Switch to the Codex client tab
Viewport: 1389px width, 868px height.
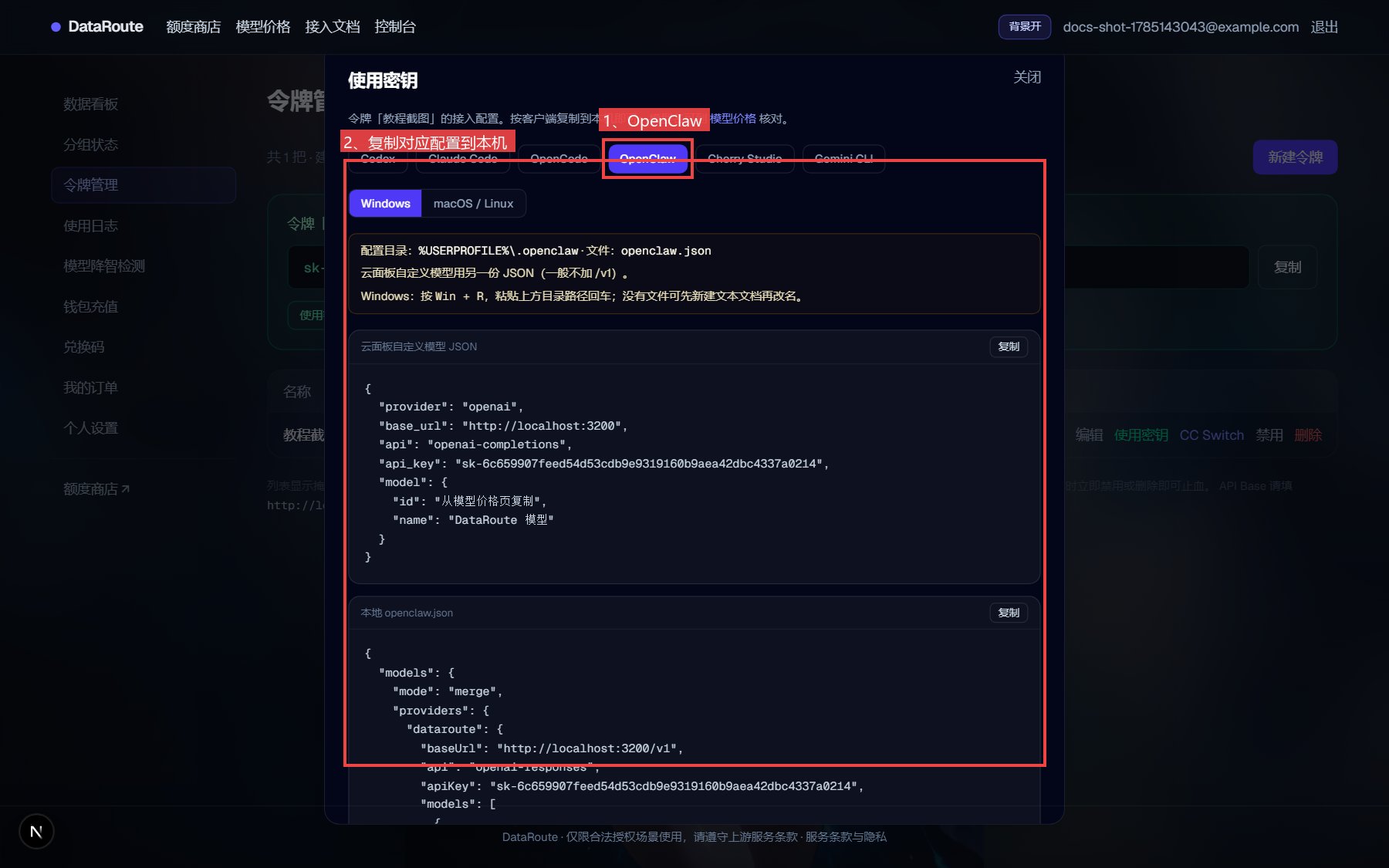[x=378, y=159]
